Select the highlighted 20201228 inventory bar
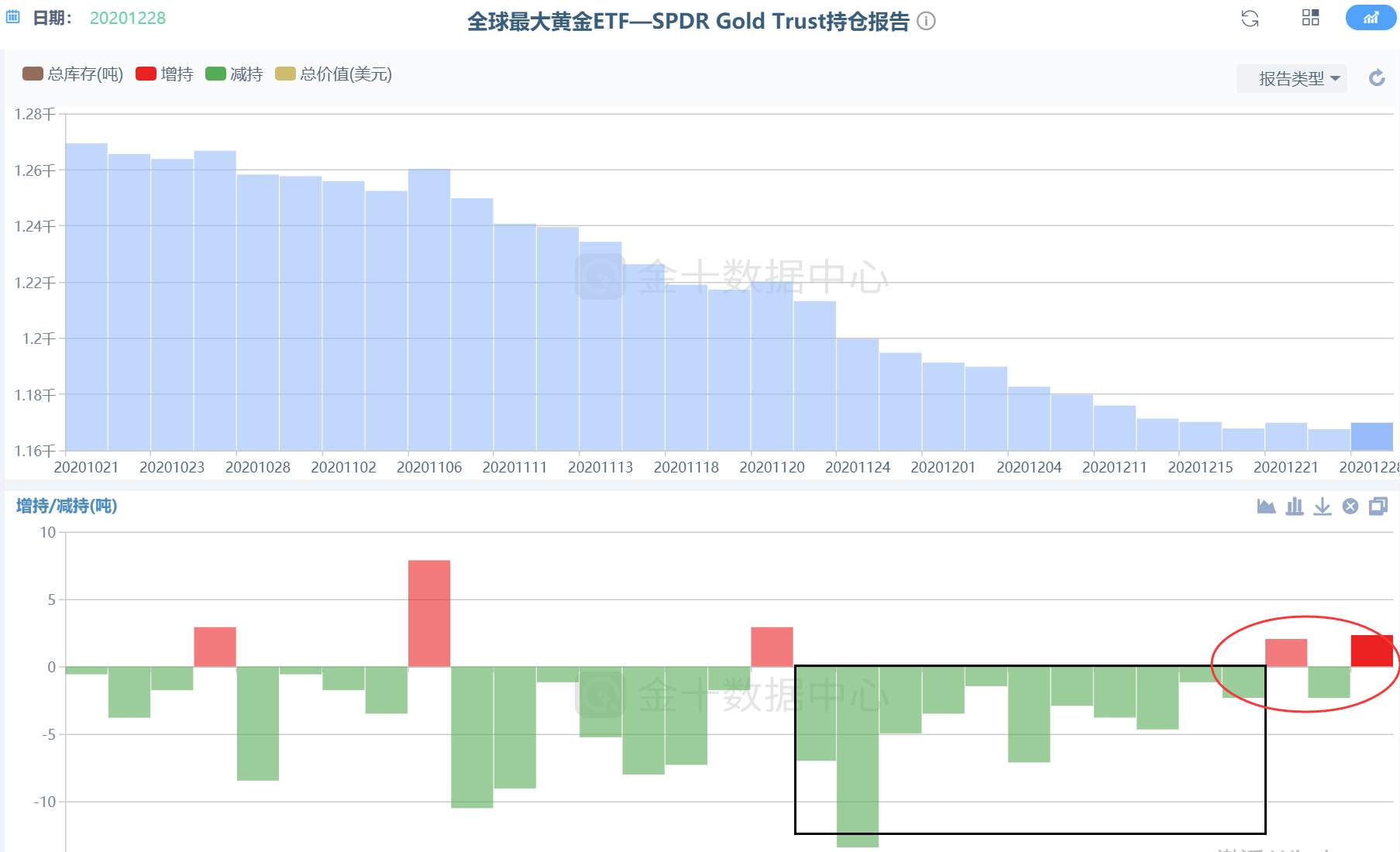The image size is (1400, 852). tap(1371, 437)
